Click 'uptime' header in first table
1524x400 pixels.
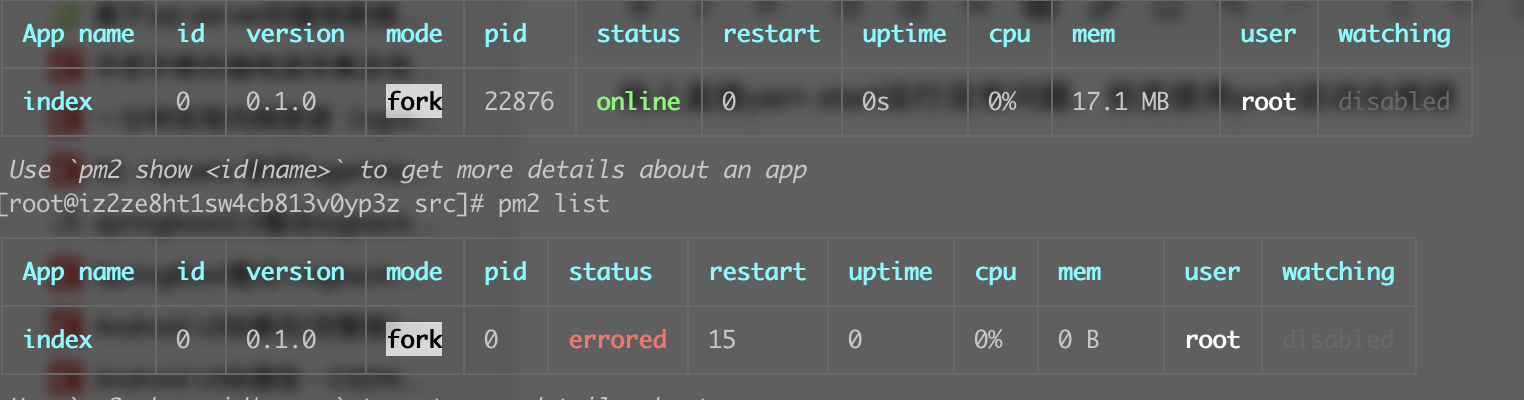(x=904, y=34)
